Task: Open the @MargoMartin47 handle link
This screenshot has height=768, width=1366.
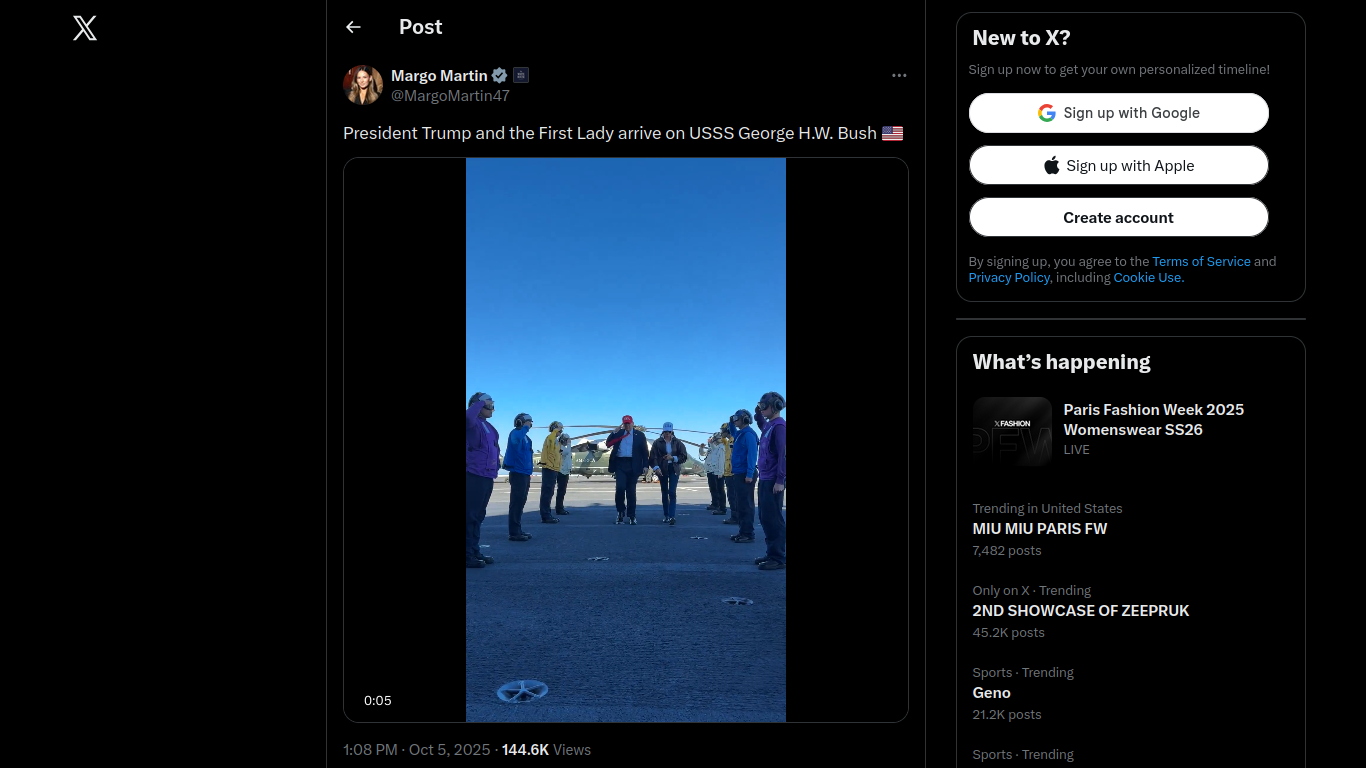Action: [450, 96]
